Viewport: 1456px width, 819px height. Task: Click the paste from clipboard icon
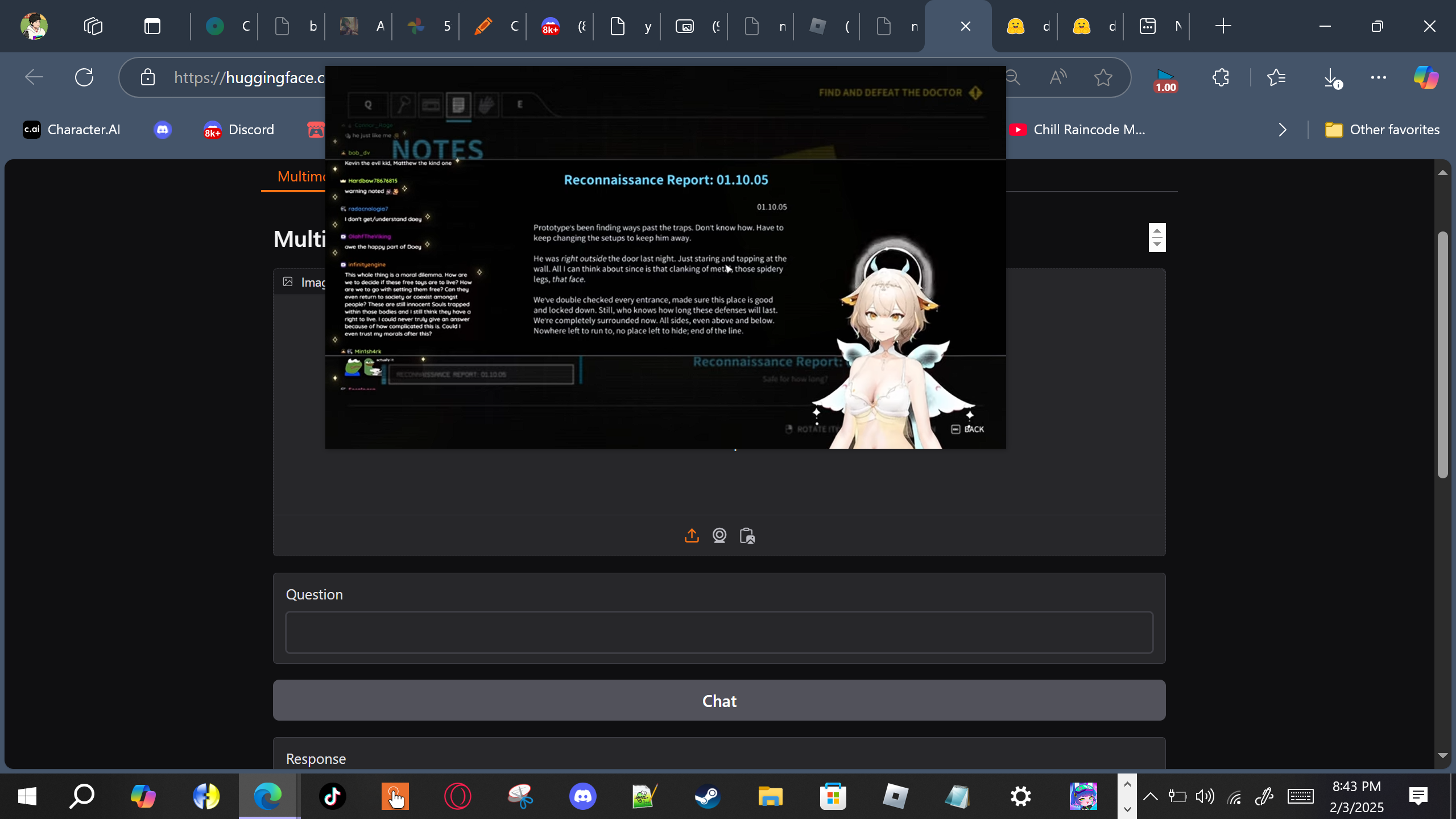[747, 536]
